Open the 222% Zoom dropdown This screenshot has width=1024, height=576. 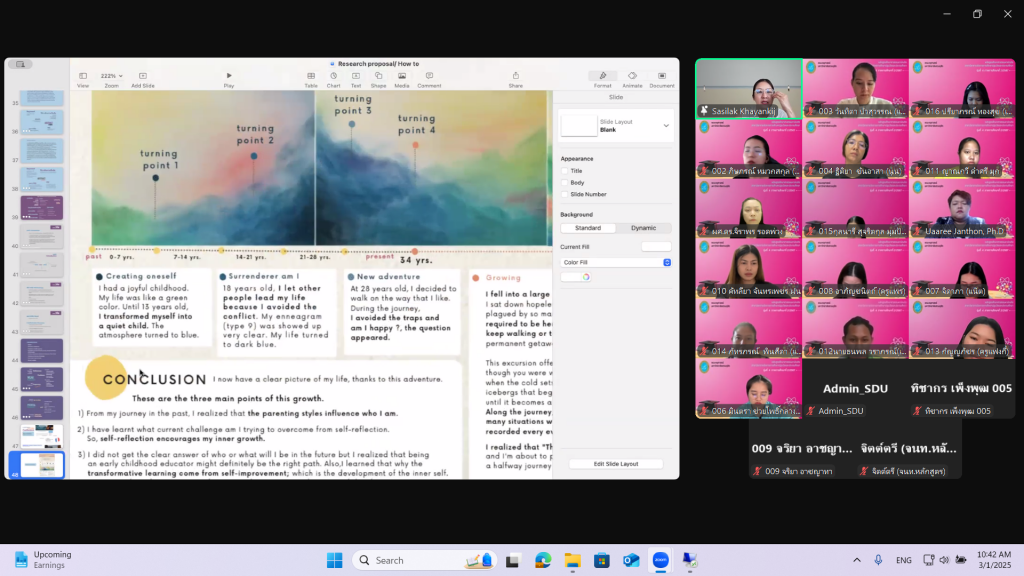click(x=112, y=76)
